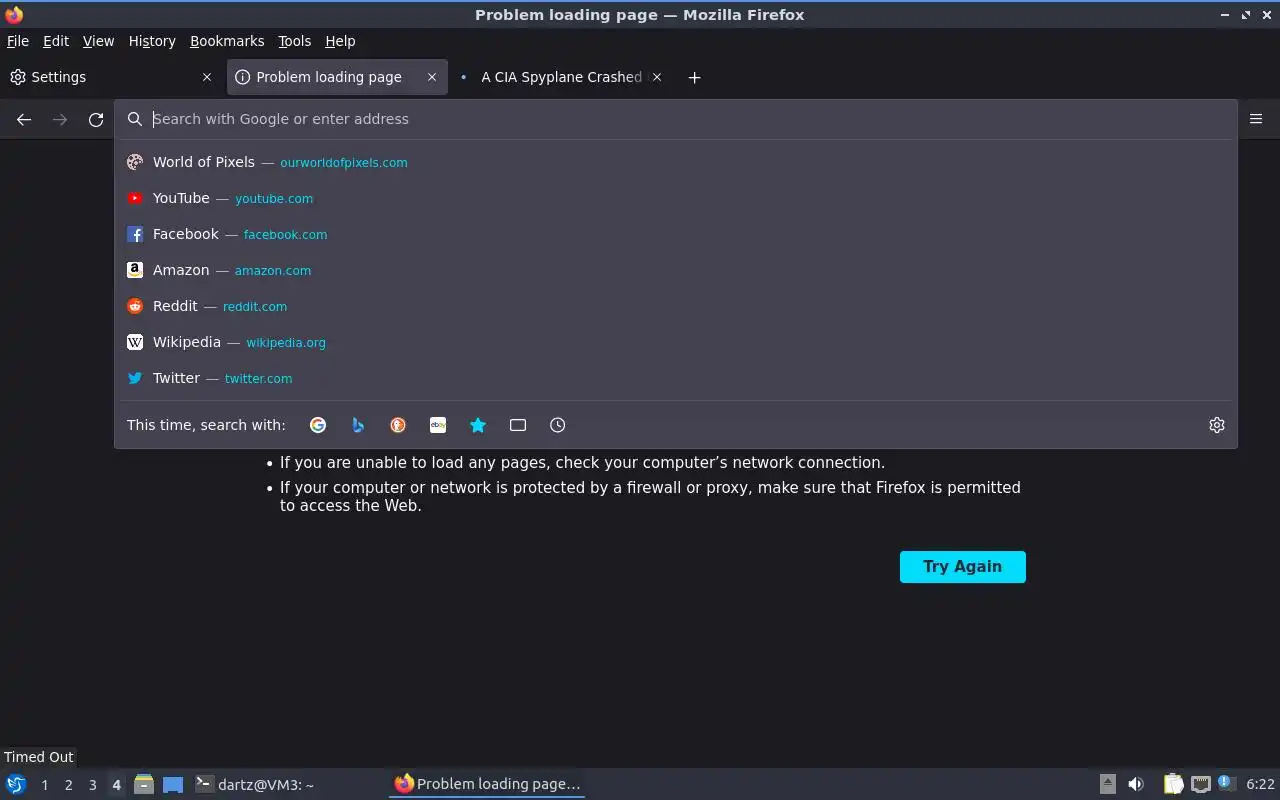Open the Edit menu
1280x800 pixels.
pyautogui.click(x=56, y=41)
